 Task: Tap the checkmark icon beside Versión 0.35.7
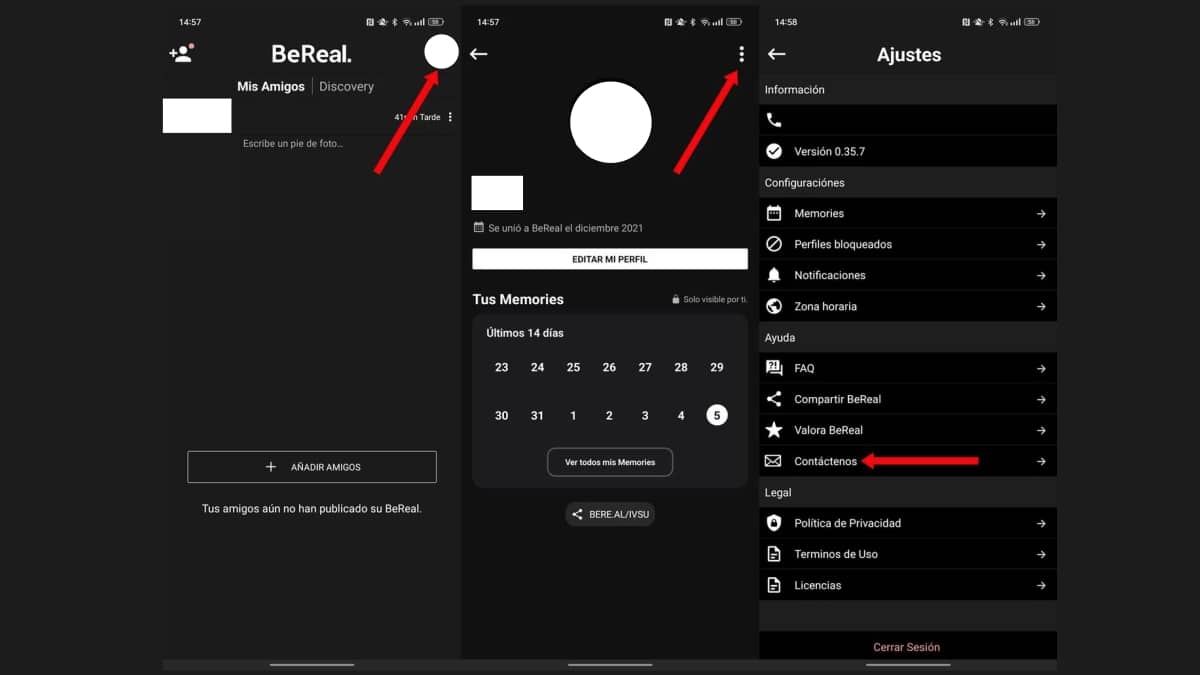point(774,151)
